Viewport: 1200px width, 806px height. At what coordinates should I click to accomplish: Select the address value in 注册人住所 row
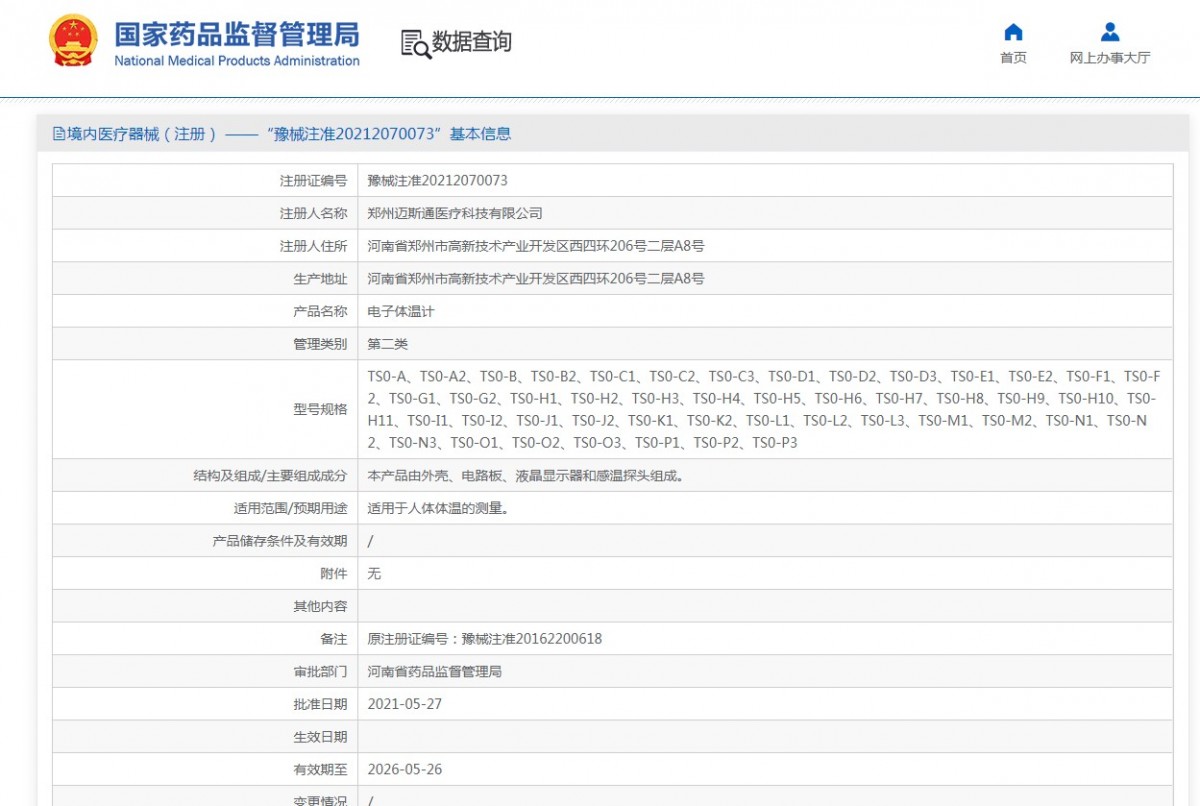pos(536,246)
